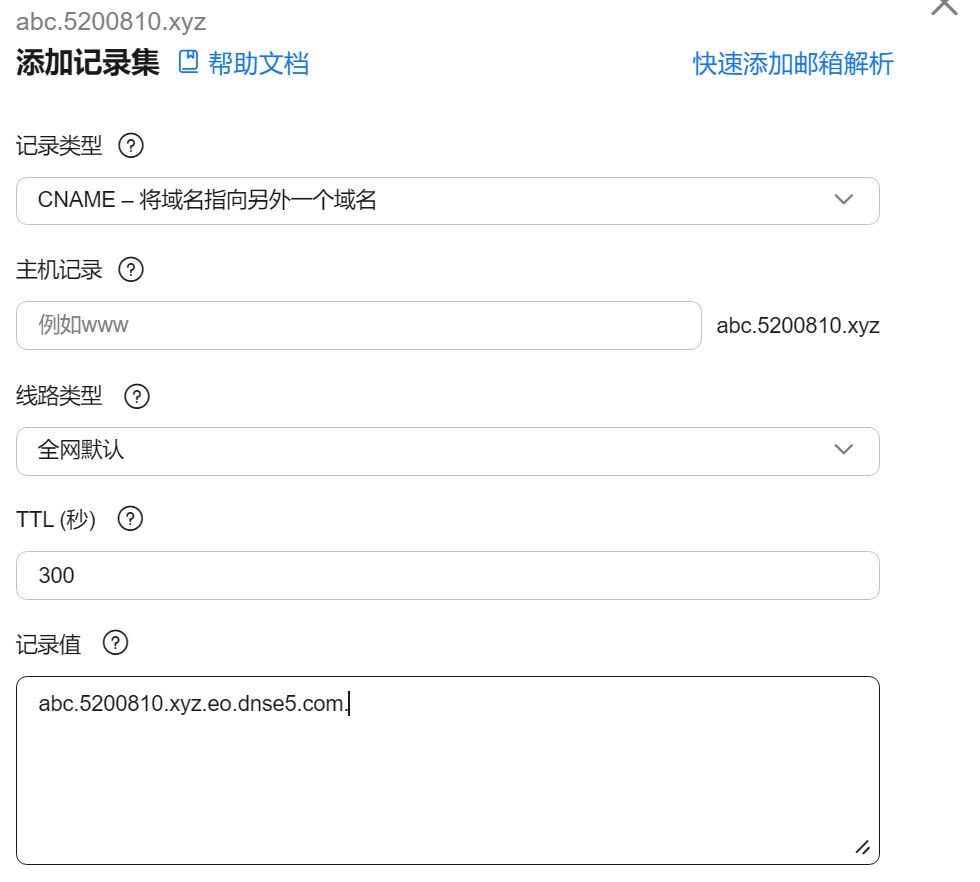Click the help icon next to 记录值
Viewport: 980px width, 882px height.
[x=116, y=644]
